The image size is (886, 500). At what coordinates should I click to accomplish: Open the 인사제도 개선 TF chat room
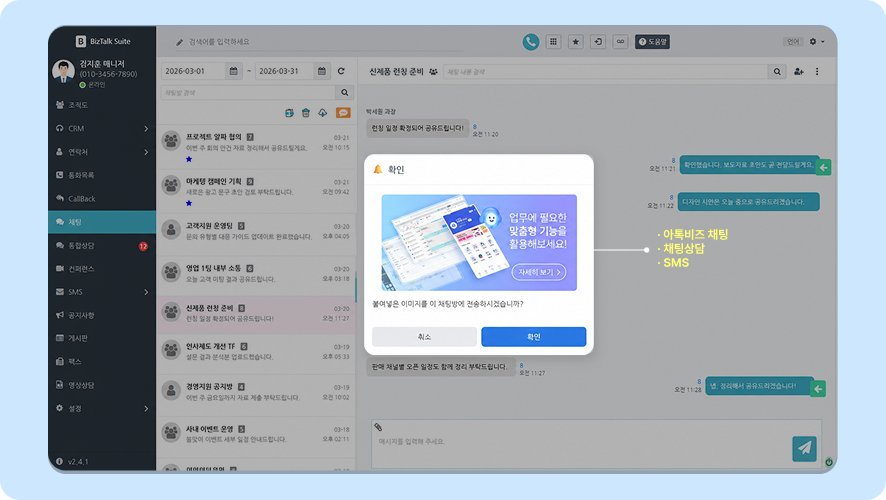coord(256,353)
